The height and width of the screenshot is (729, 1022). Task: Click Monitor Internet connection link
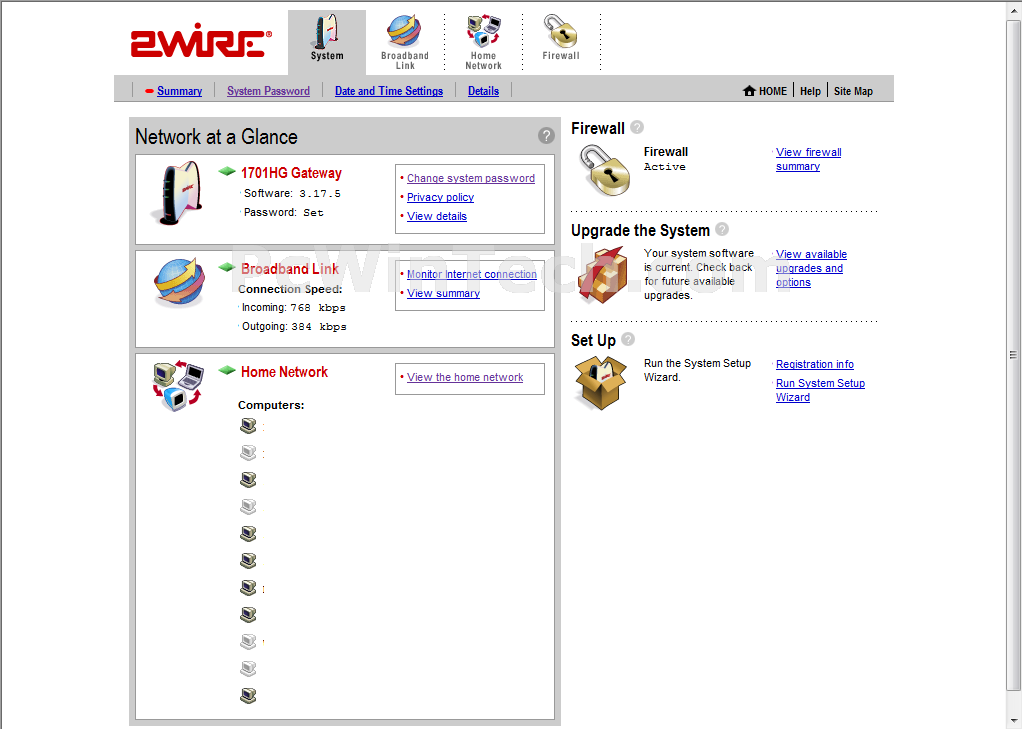(x=472, y=274)
